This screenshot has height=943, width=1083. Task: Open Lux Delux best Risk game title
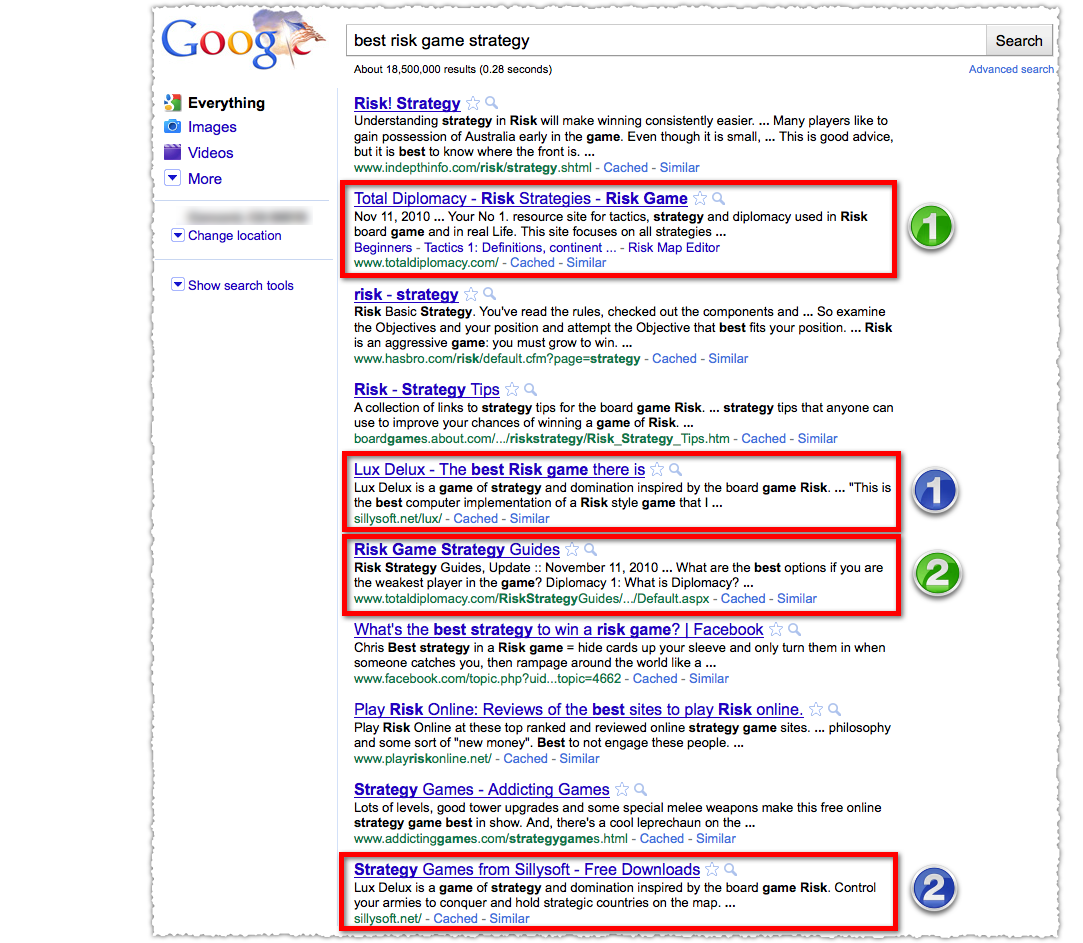click(499, 470)
